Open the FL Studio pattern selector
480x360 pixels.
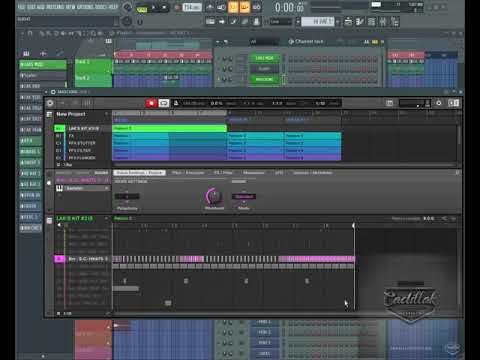tap(317, 22)
